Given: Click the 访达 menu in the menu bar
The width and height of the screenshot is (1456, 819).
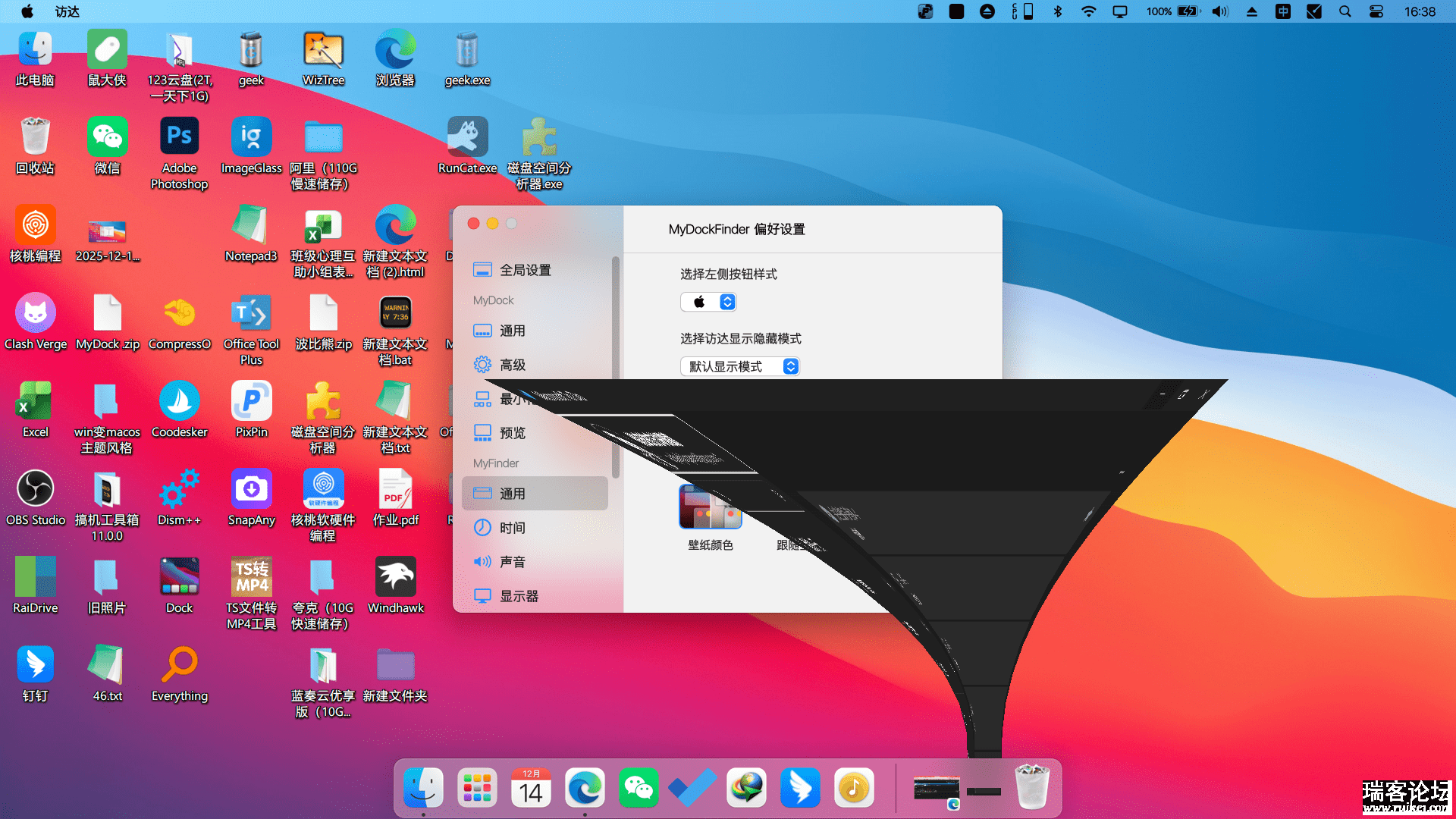Looking at the screenshot, I should (x=67, y=11).
